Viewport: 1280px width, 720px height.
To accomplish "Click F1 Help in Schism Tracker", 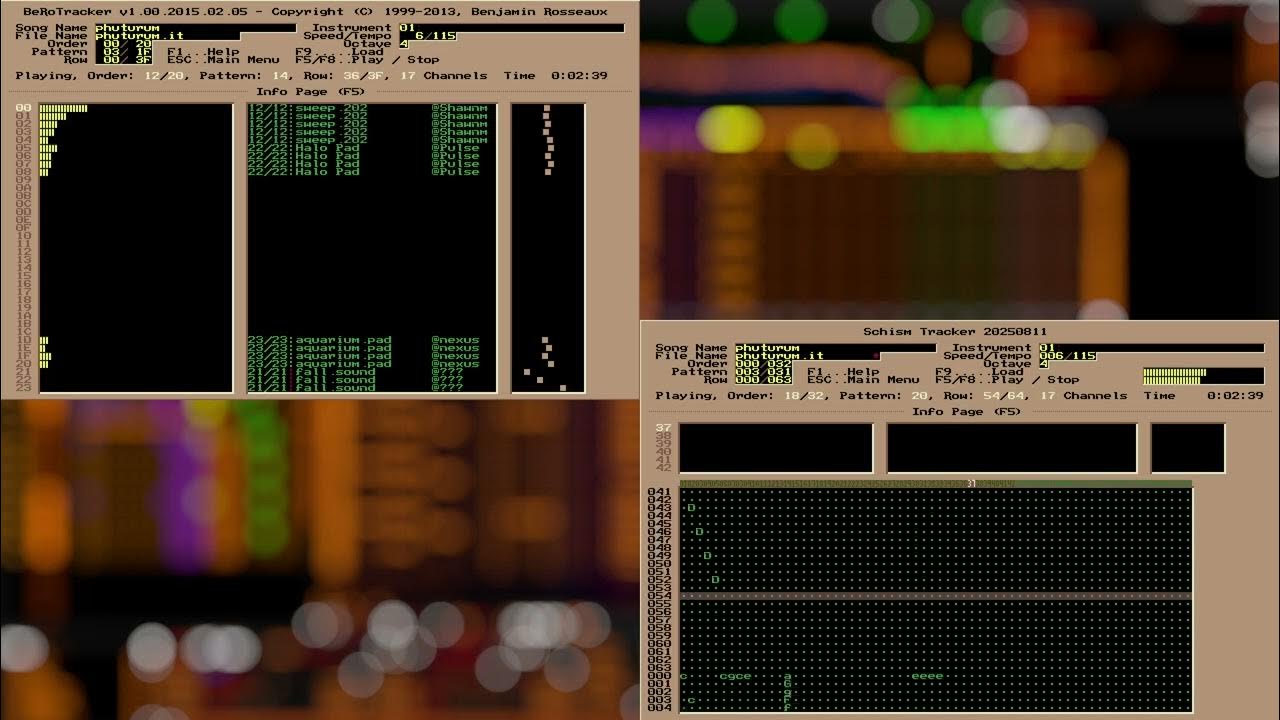I will (843, 372).
